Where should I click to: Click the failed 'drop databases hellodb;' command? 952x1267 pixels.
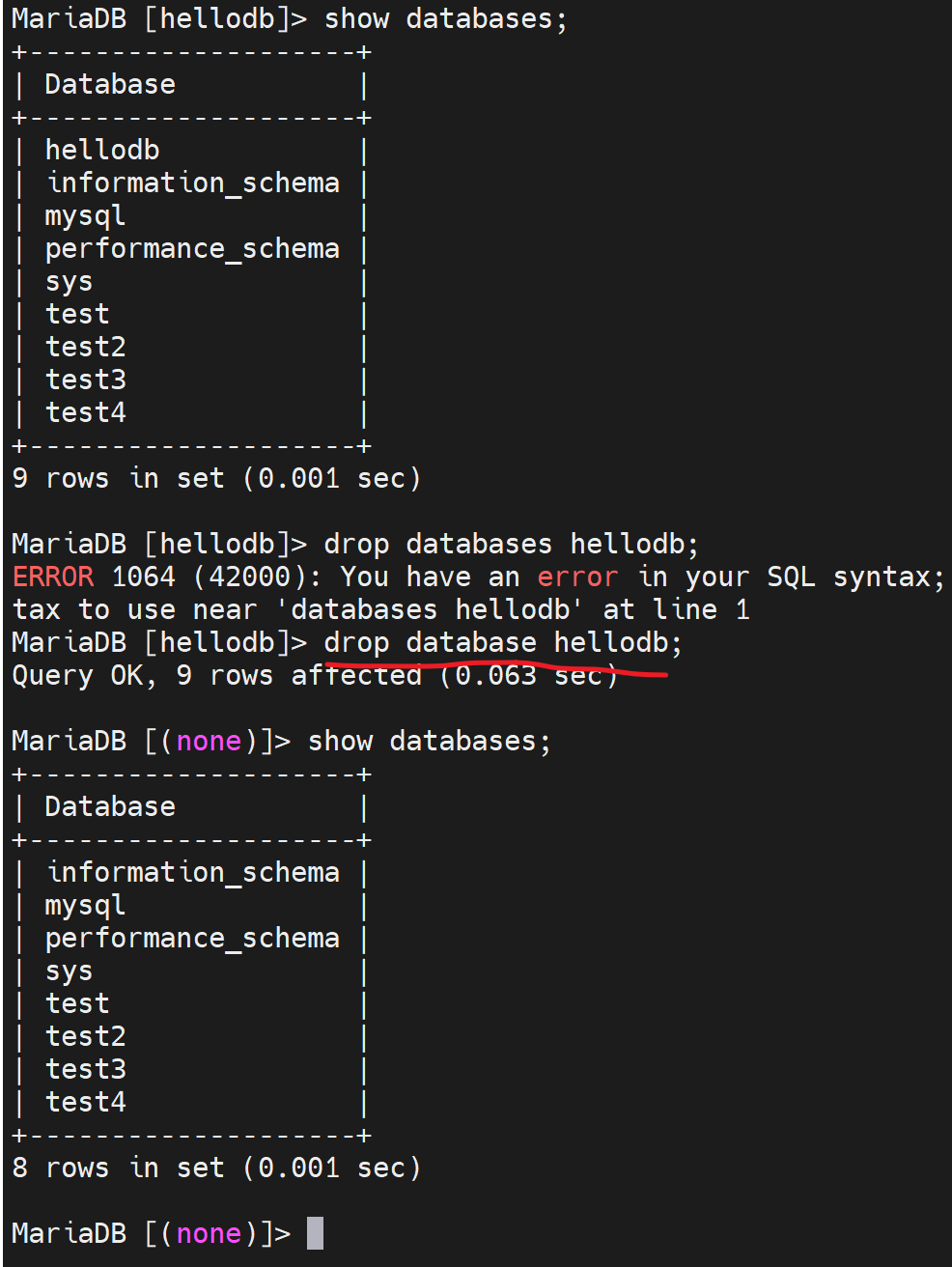pyautogui.click(x=511, y=544)
